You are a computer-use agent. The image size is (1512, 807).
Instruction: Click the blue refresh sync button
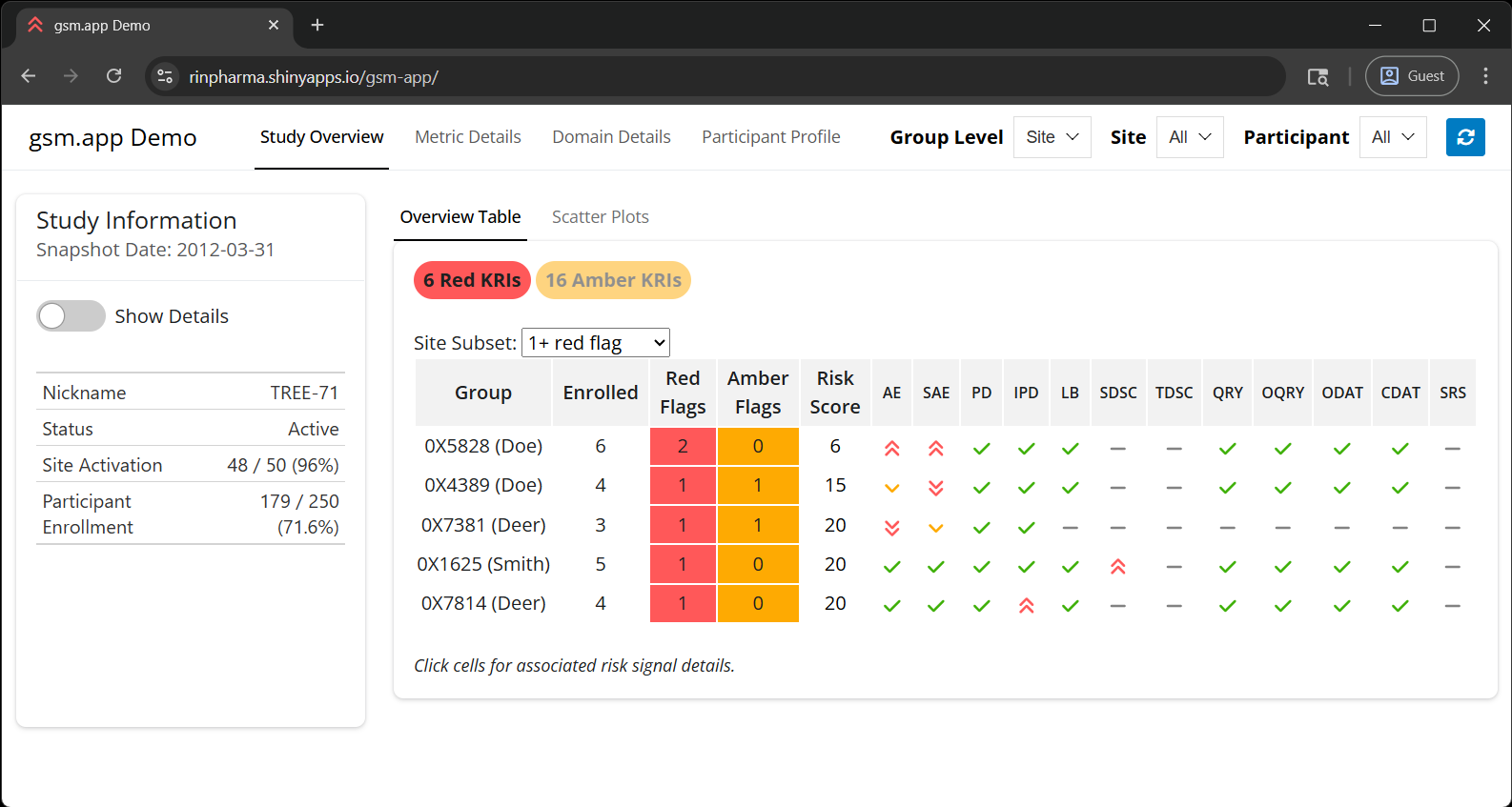(1465, 137)
